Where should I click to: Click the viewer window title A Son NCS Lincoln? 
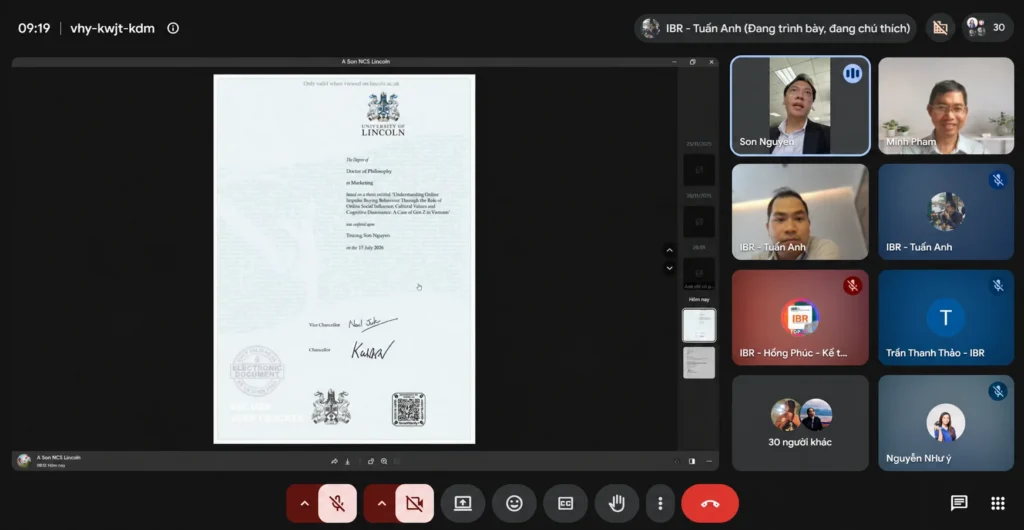tap(366, 61)
